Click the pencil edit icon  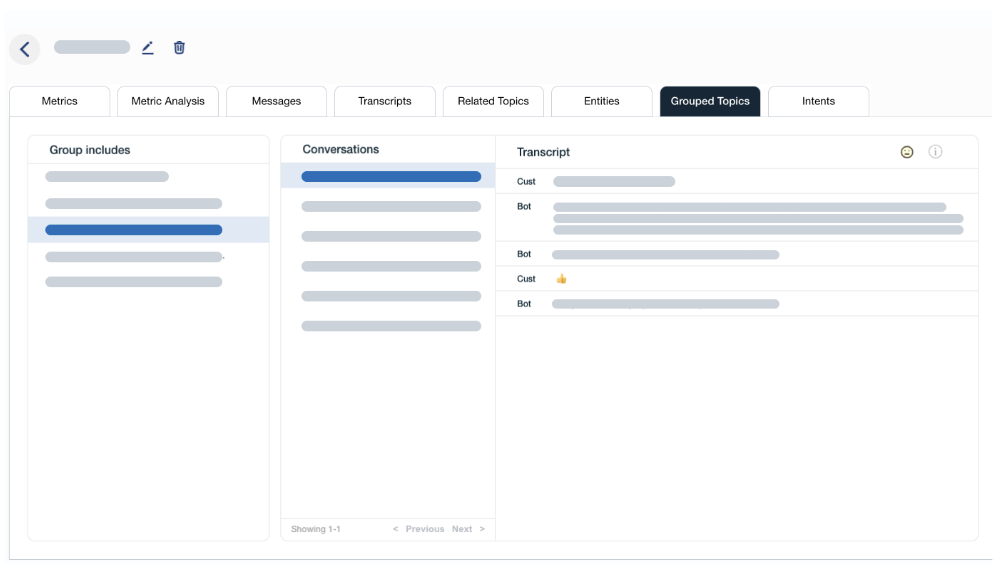[x=148, y=47]
